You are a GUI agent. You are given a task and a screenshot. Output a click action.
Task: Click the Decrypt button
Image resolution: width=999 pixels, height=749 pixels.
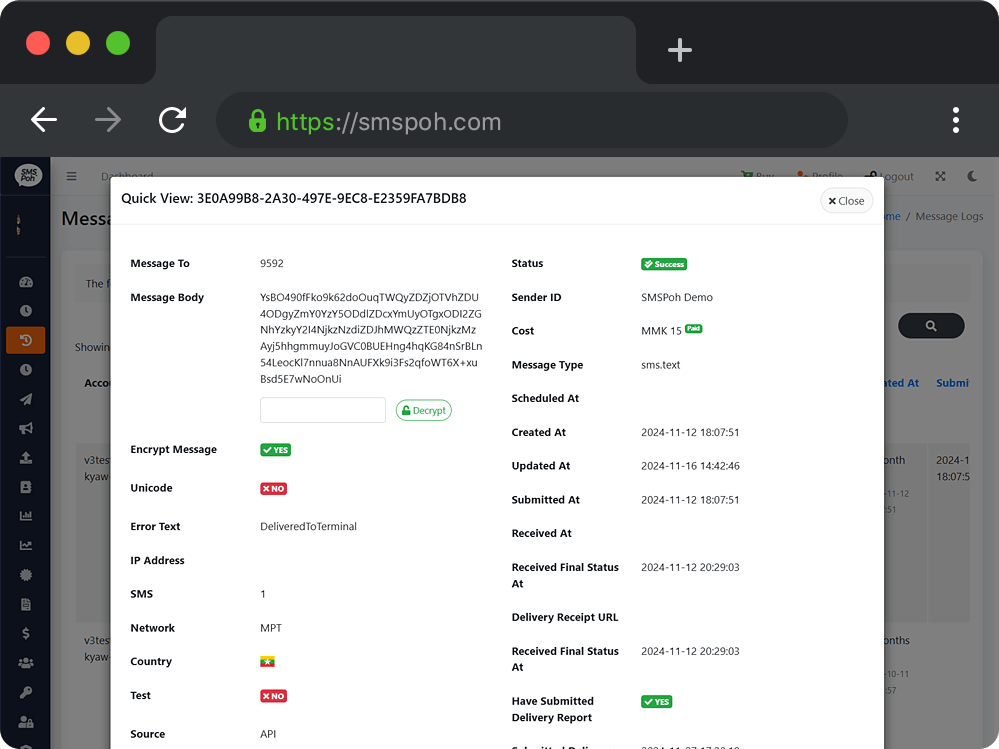[x=423, y=410]
